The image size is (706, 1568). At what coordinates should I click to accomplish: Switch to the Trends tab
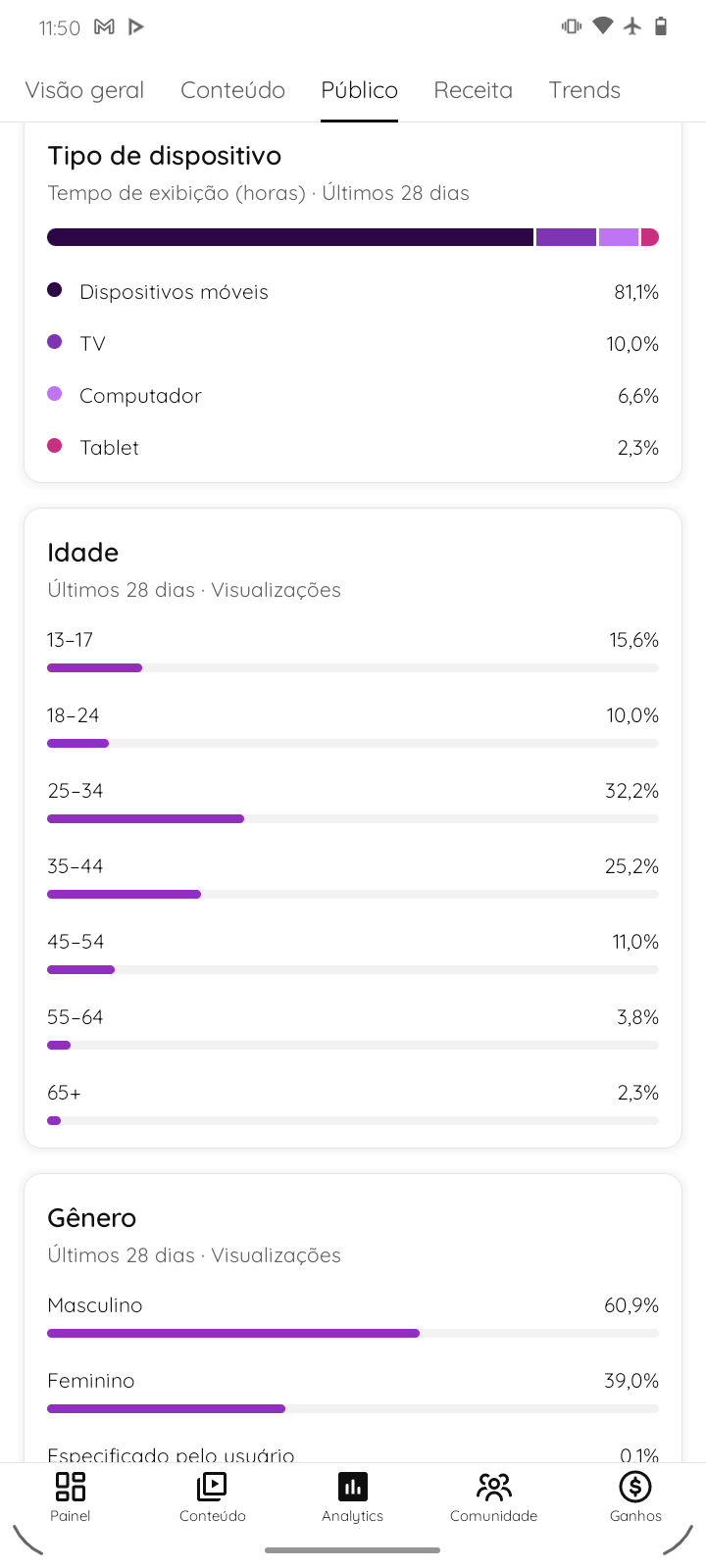584,90
